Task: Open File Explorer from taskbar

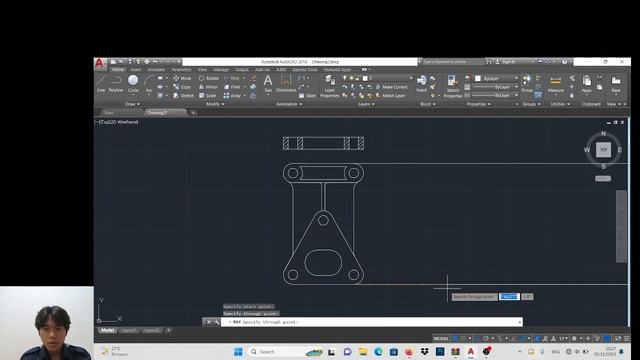Action: 363,351
